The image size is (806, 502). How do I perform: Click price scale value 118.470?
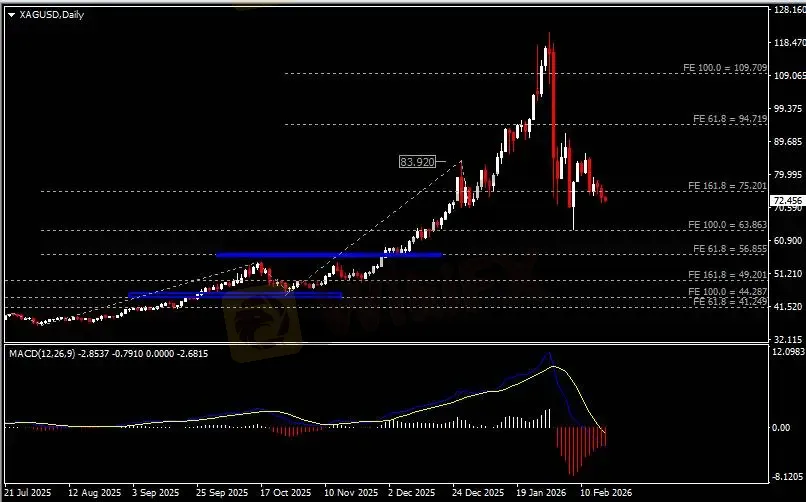790,43
